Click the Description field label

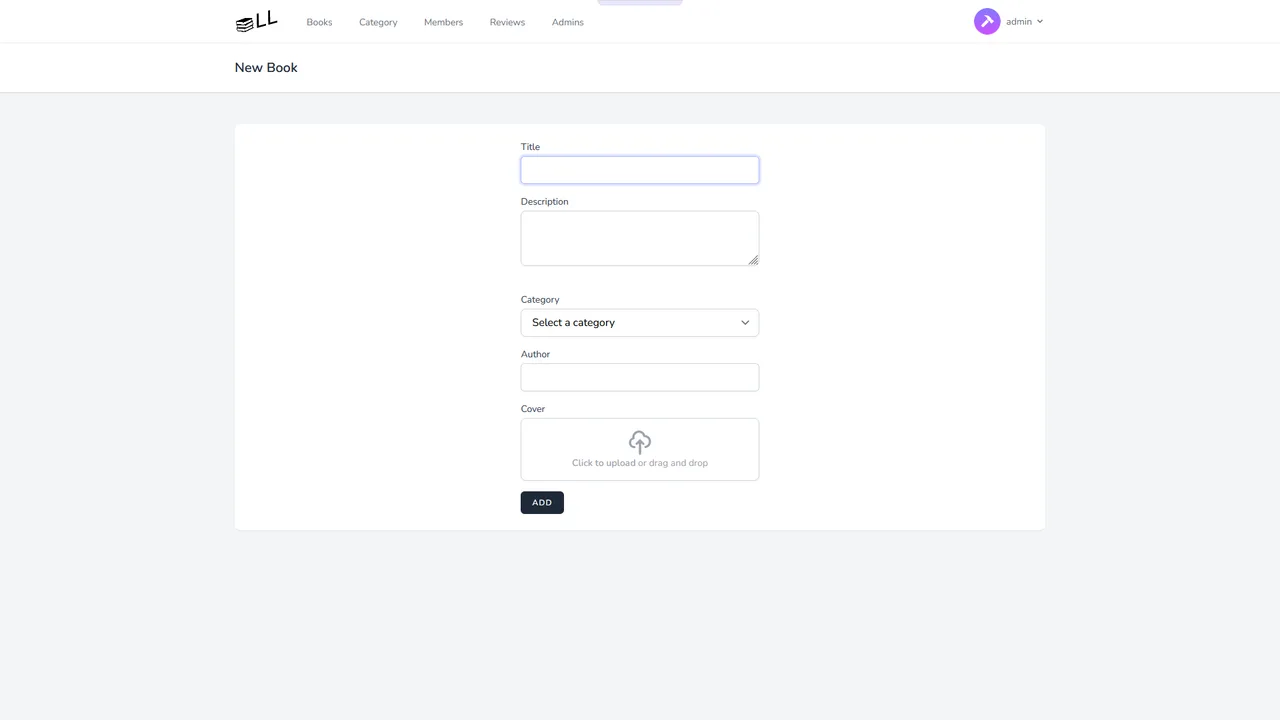pos(545,202)
